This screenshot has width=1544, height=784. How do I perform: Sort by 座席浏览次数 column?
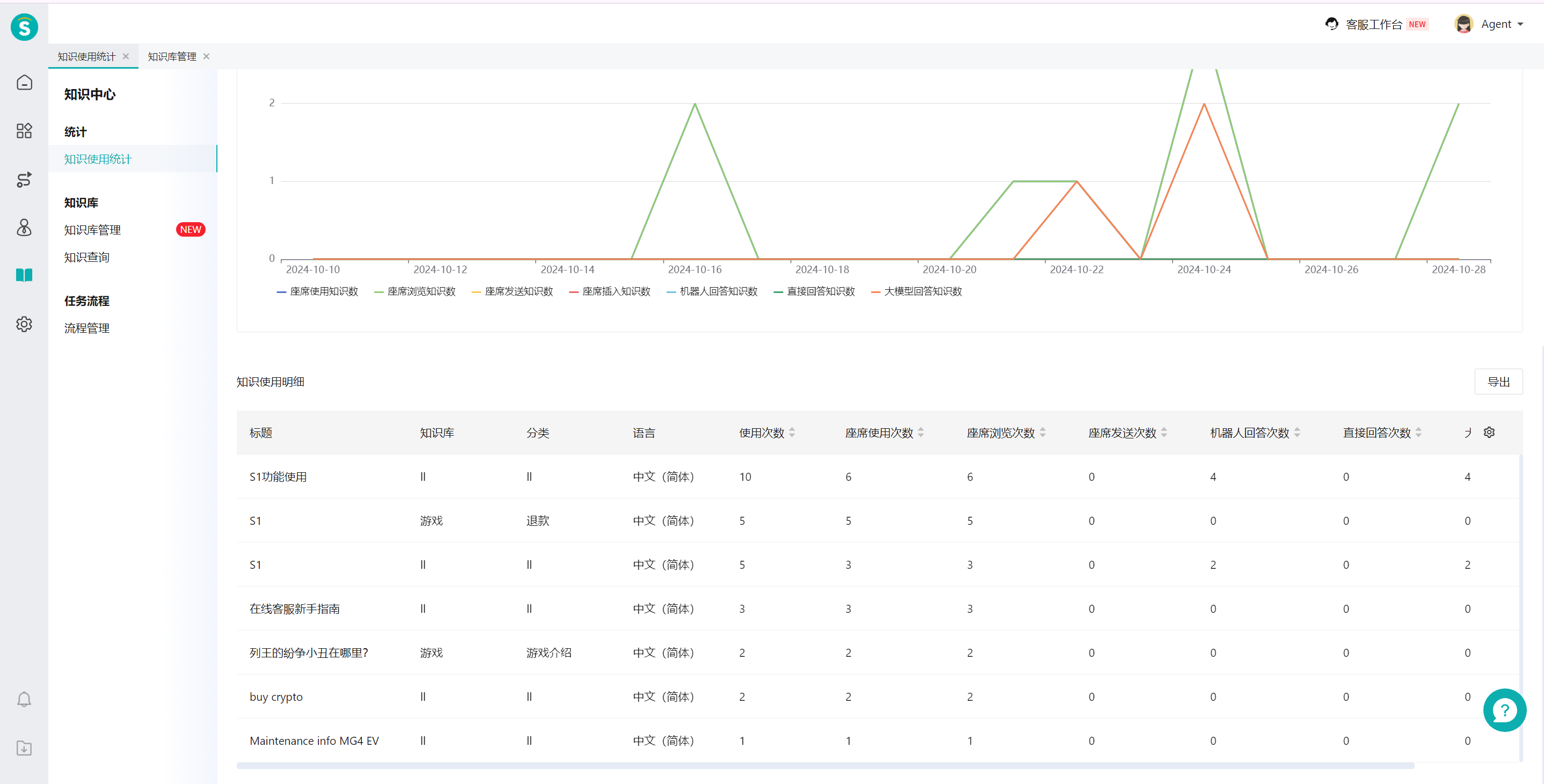pos(1043,433)
